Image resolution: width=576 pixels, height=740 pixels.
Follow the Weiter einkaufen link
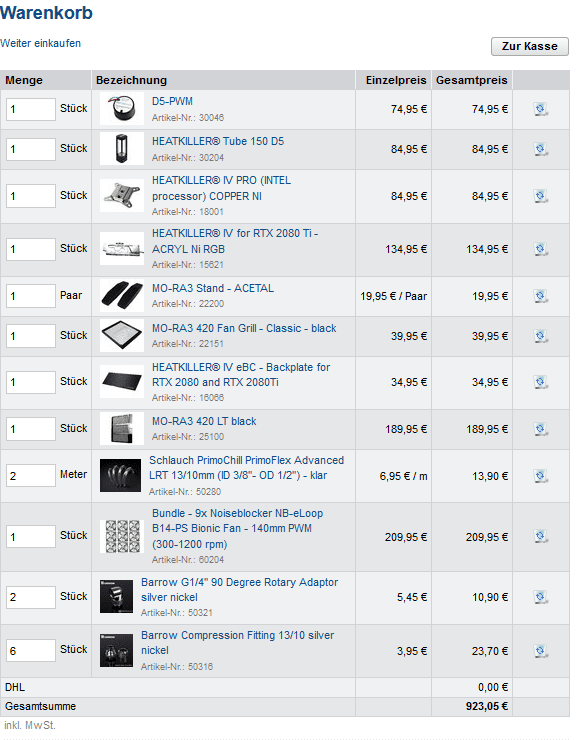[41, 43]
